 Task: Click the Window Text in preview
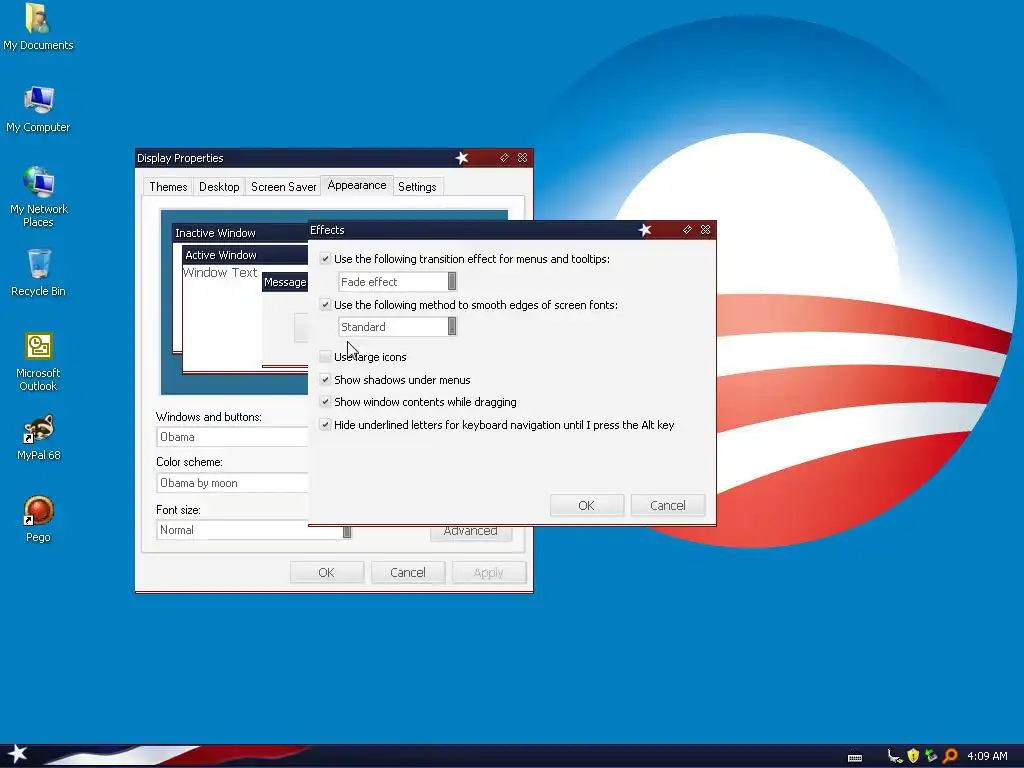[x=220, y=273]
